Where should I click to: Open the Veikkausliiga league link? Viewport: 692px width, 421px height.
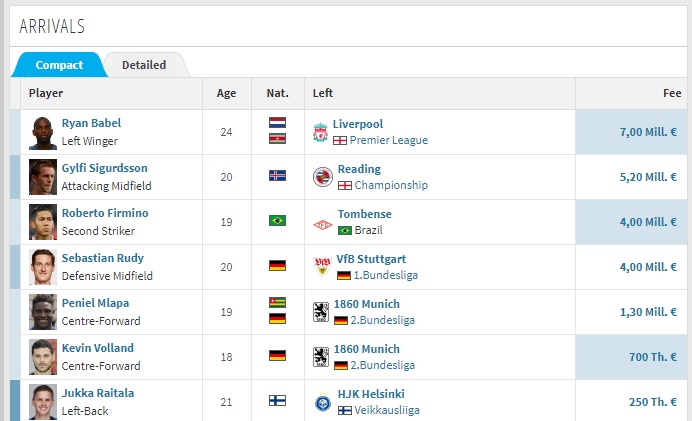[385, 410]
